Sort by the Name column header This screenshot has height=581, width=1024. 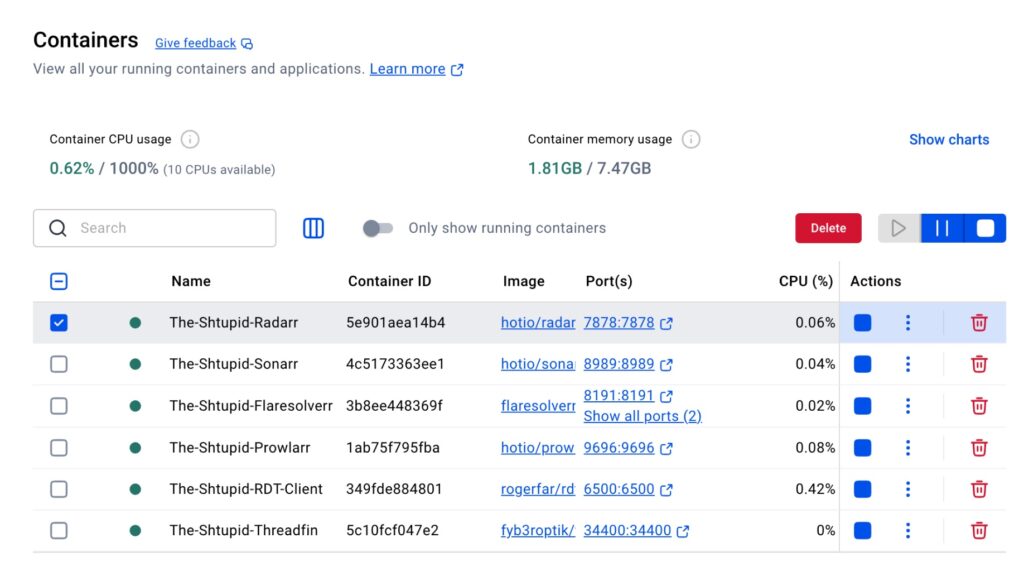click(x=191, y=281)
